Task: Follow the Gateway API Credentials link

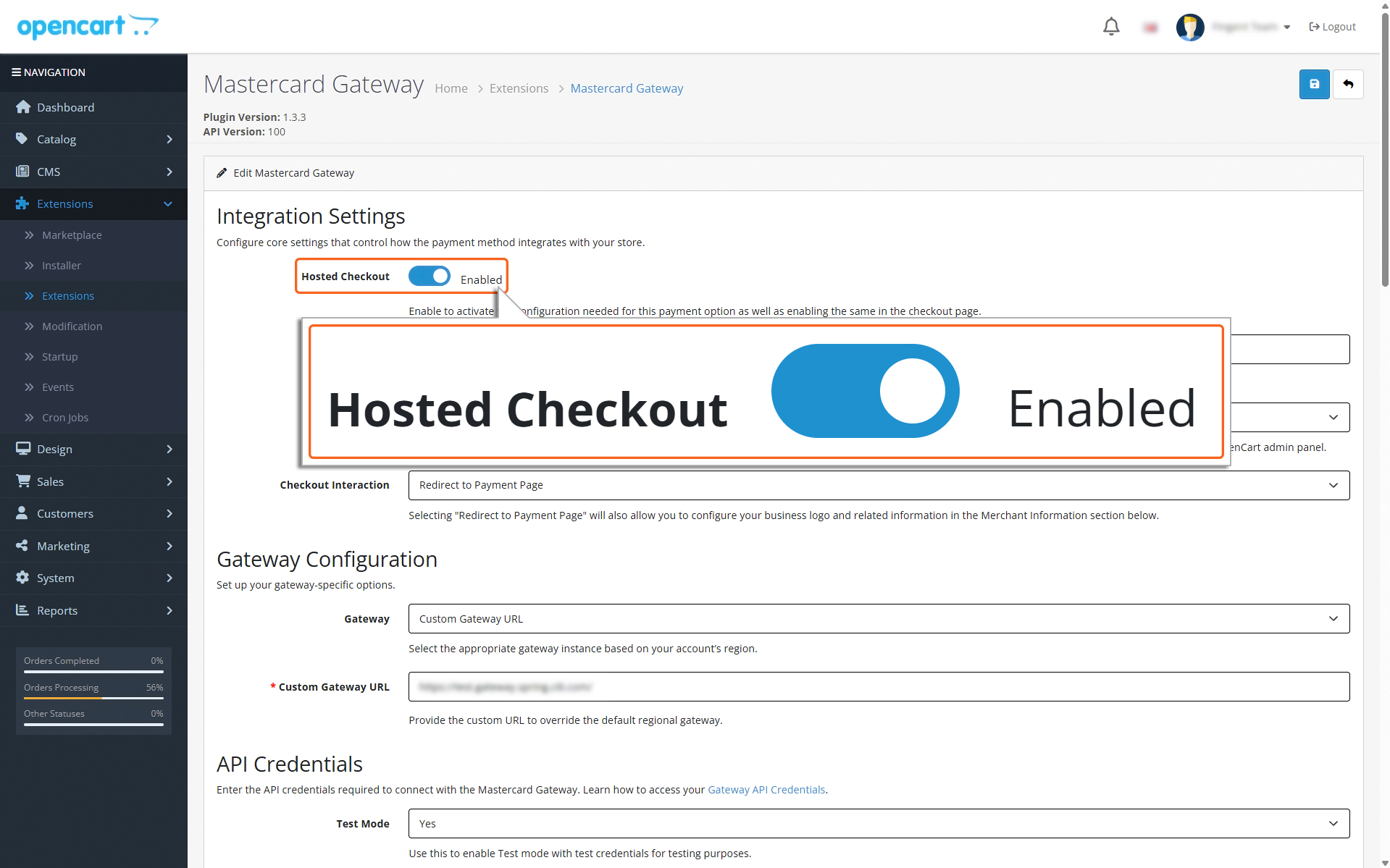Action: coord(766,790)
